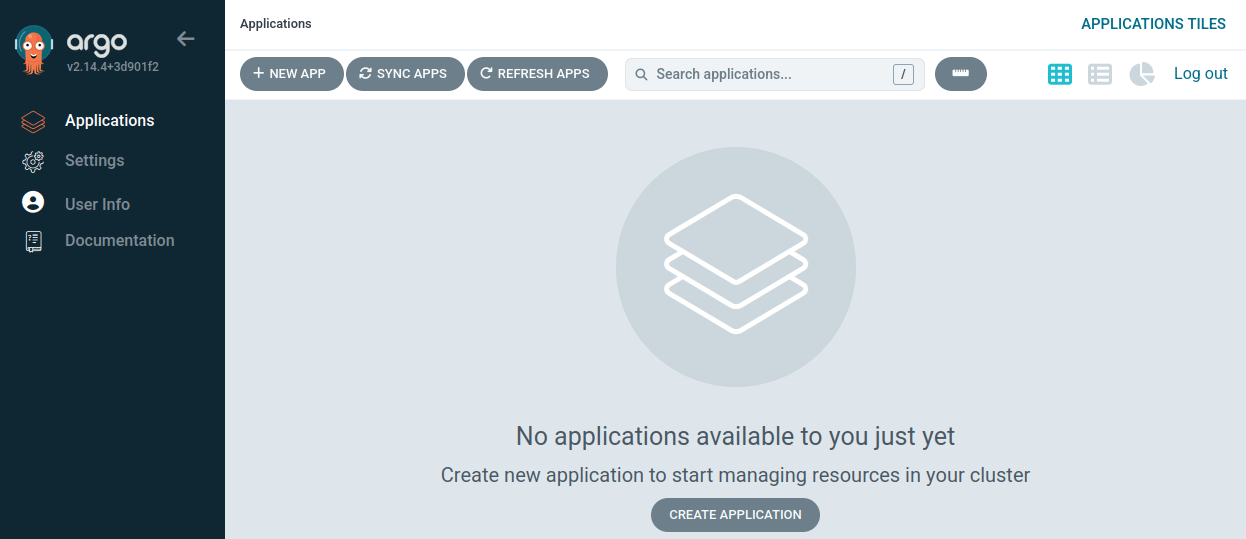Toggle the ruler zoom button in the toolbar
The image size is (1246, 539).
pos(961,74)
